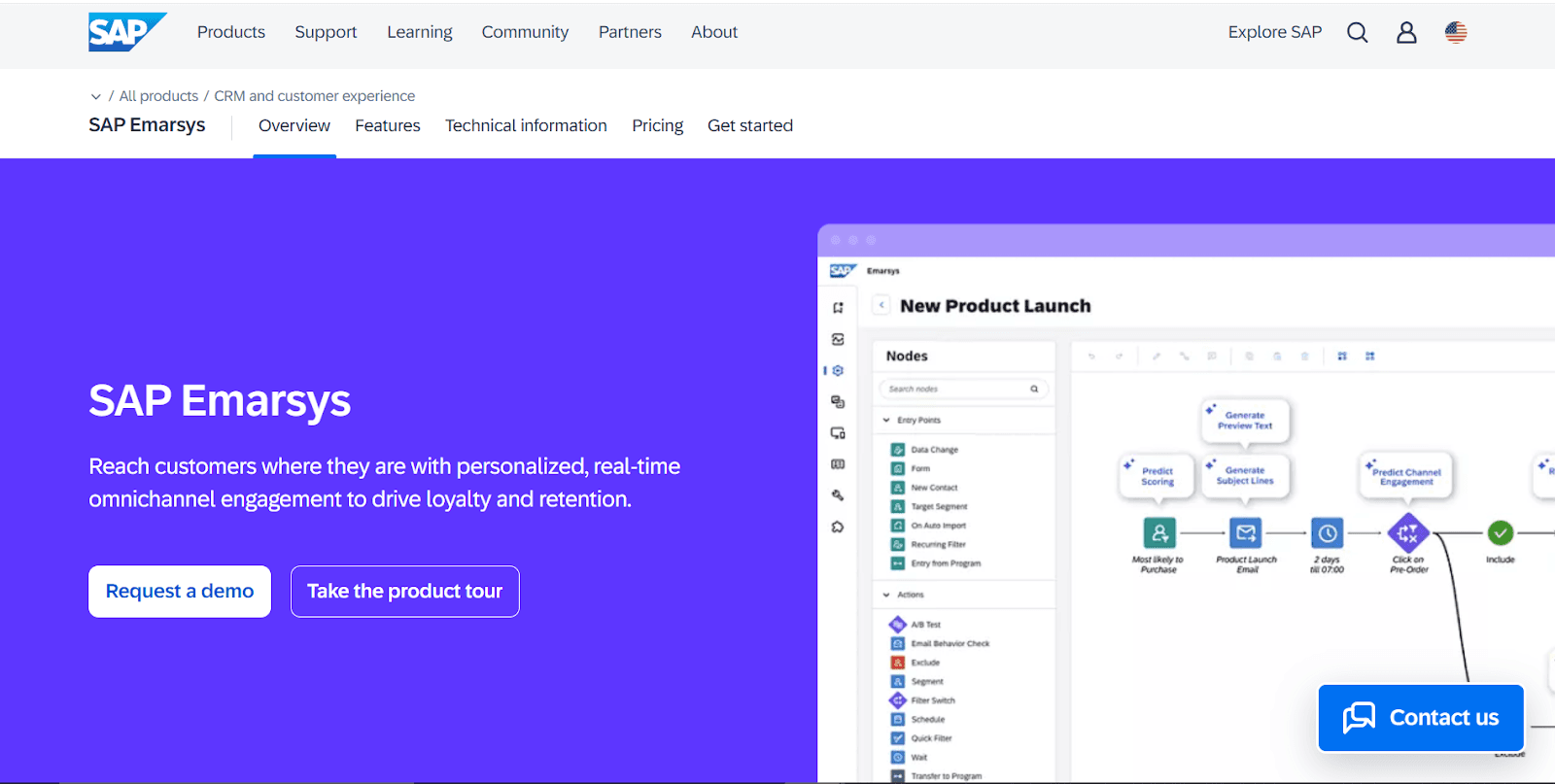
Task: Open the Contact us chat button
Action: 1421,718
